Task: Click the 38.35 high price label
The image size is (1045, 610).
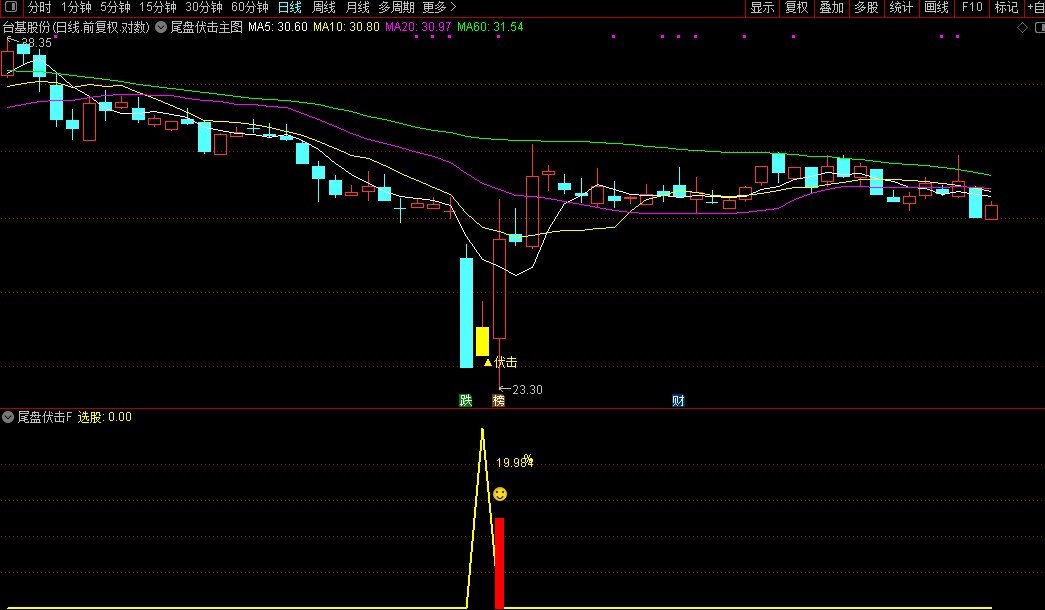Action: pos(36,43)
